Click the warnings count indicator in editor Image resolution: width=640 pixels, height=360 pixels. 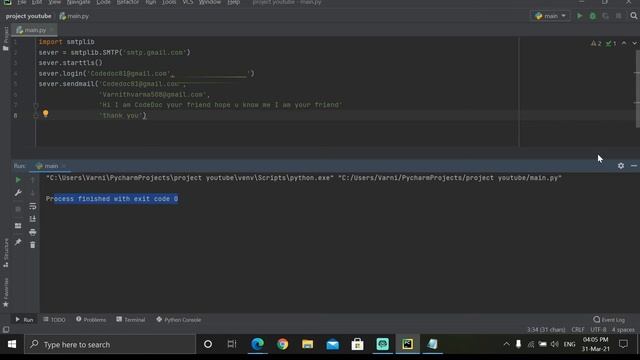pyautogui.click(x=596, y=43)
